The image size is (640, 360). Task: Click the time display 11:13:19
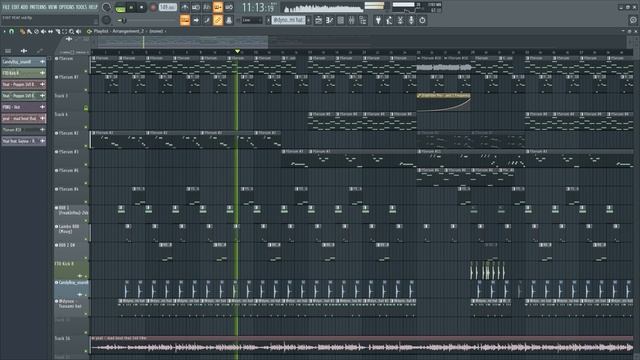(258, 7)
